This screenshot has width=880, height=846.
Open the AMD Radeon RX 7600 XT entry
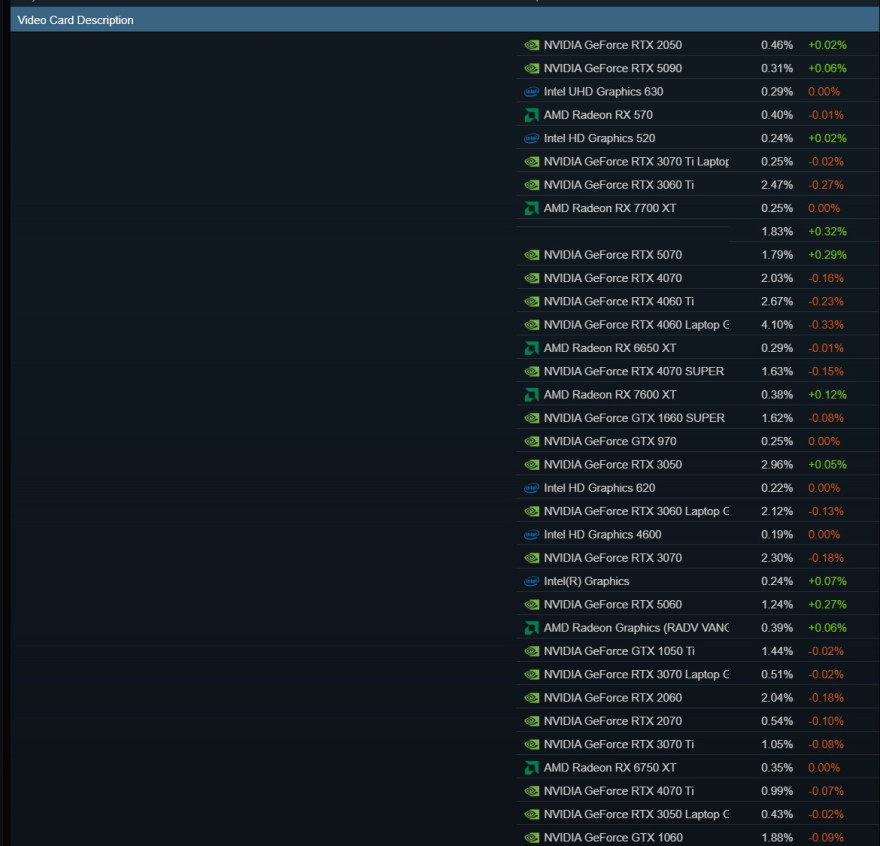(x=609, y=395)
